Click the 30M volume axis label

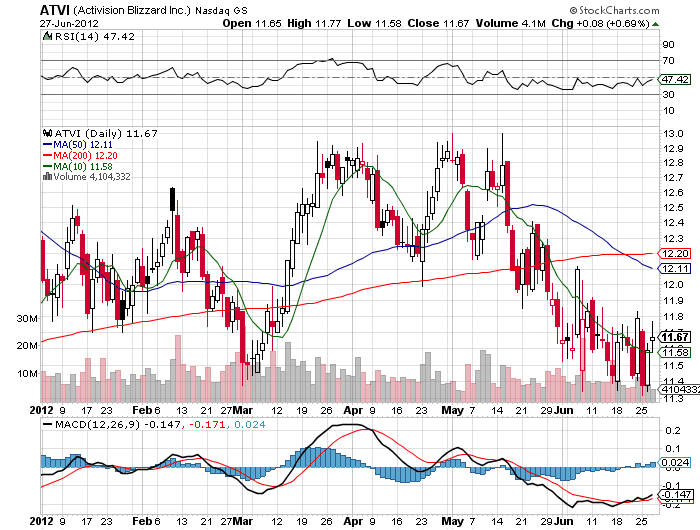pos(27,318)
